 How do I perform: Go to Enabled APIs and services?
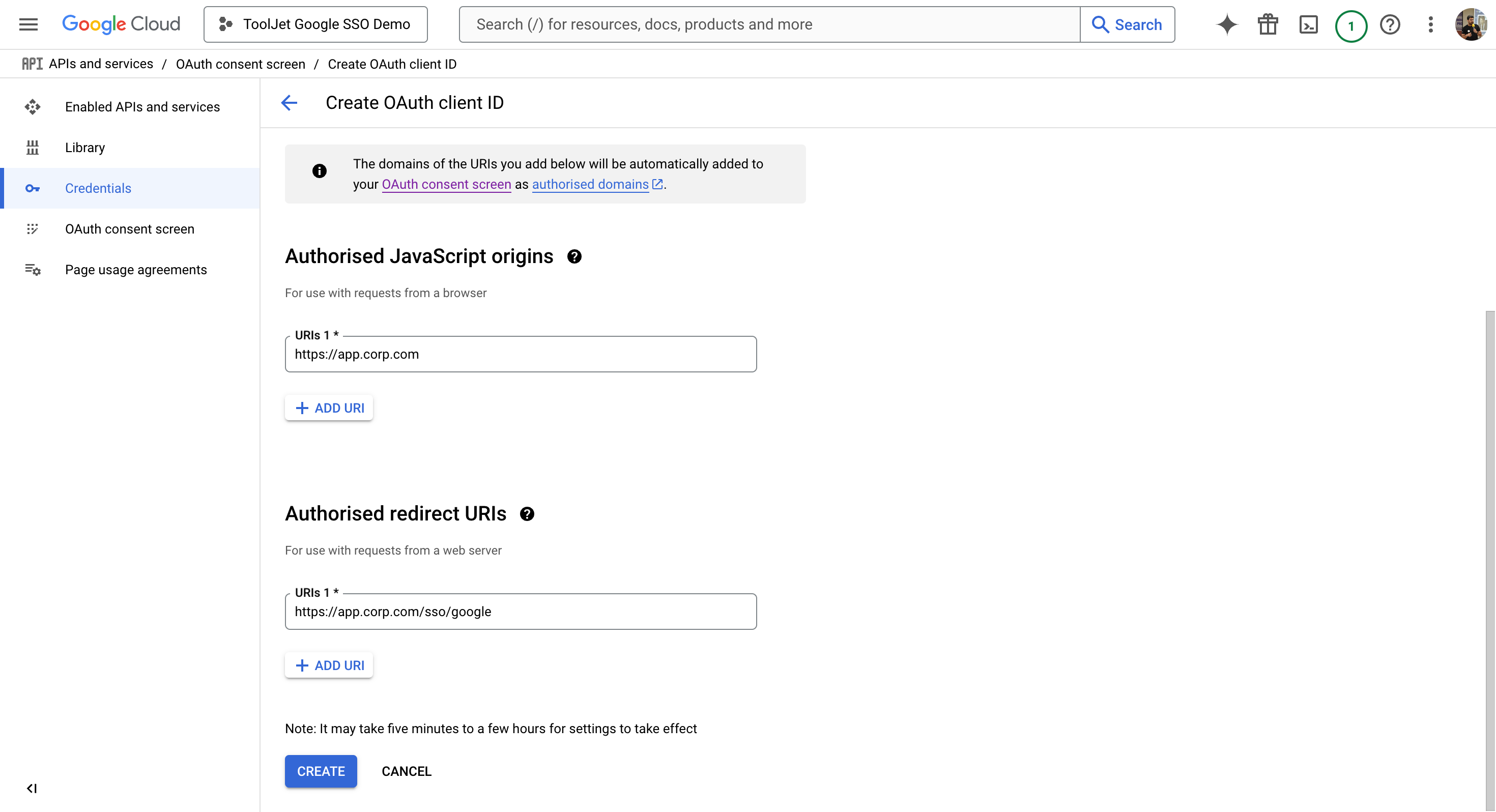[x=142, y=107]
